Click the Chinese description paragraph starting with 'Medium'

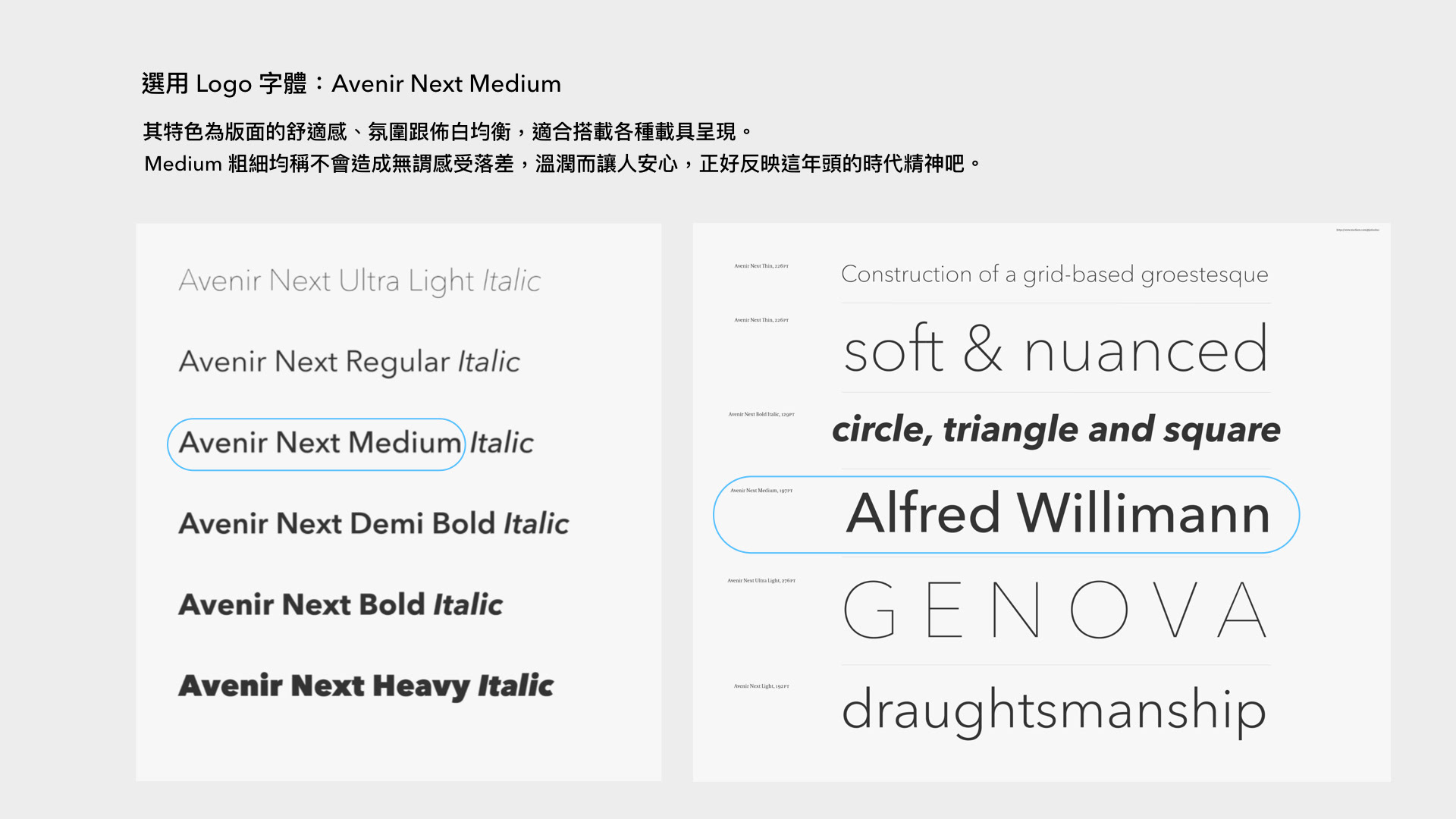tap(563, 164)
